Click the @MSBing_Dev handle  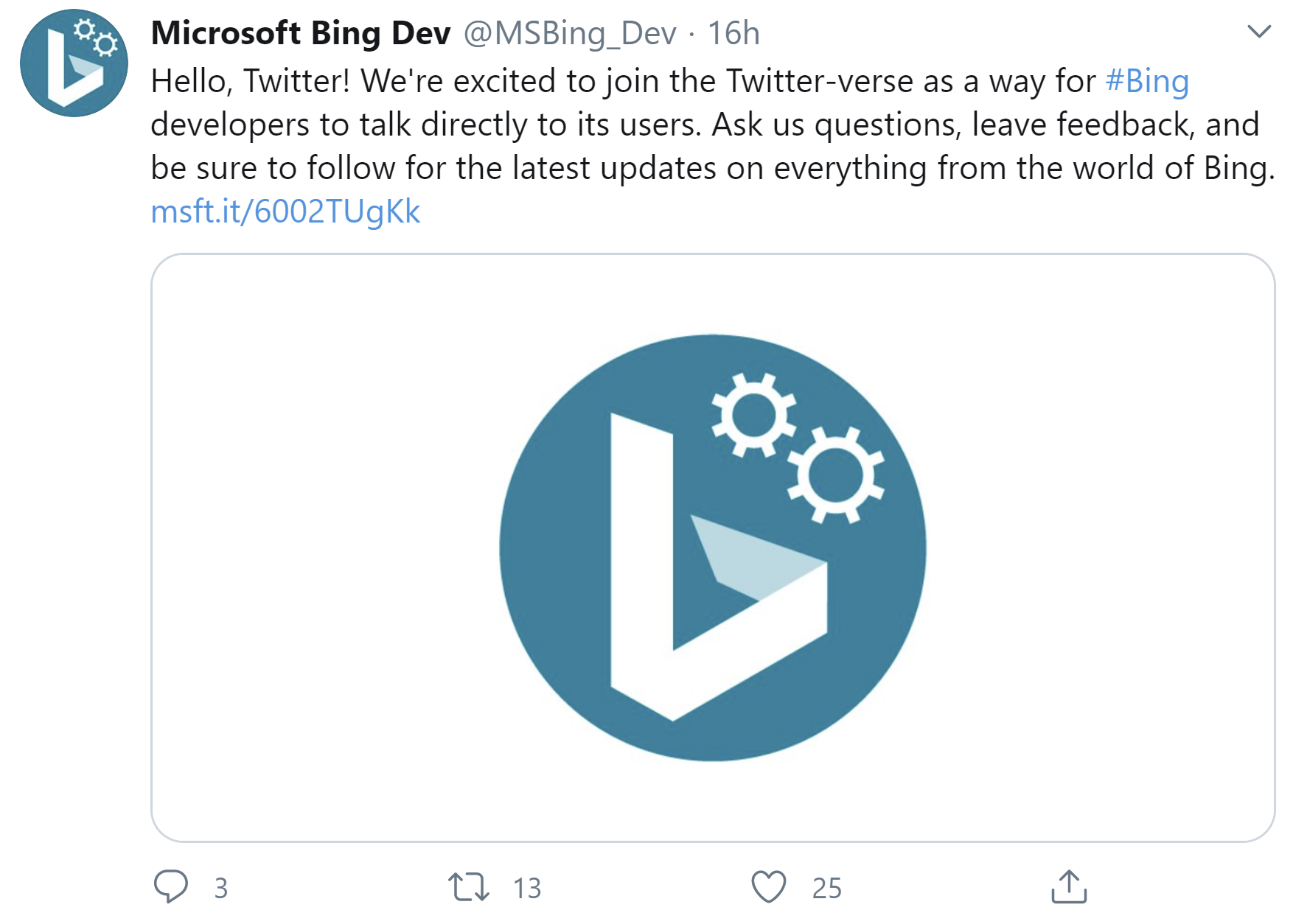point(570,32)
